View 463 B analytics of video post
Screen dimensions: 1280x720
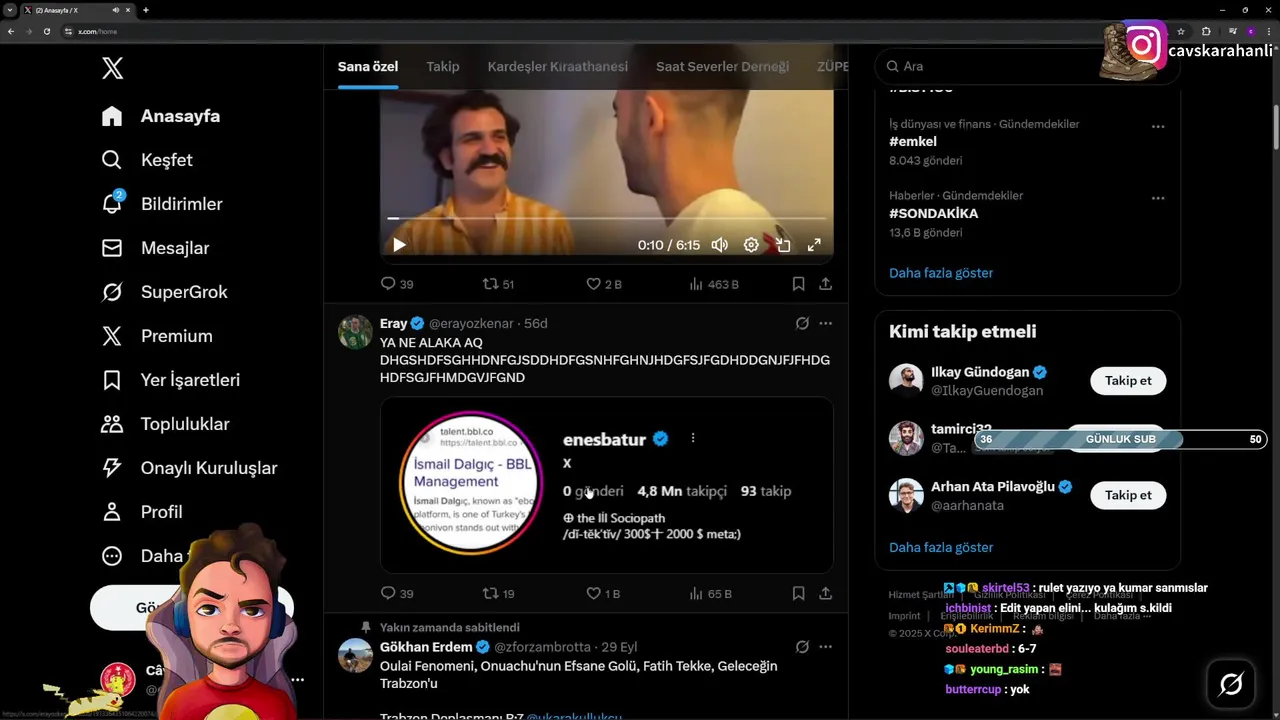[714, 284]
